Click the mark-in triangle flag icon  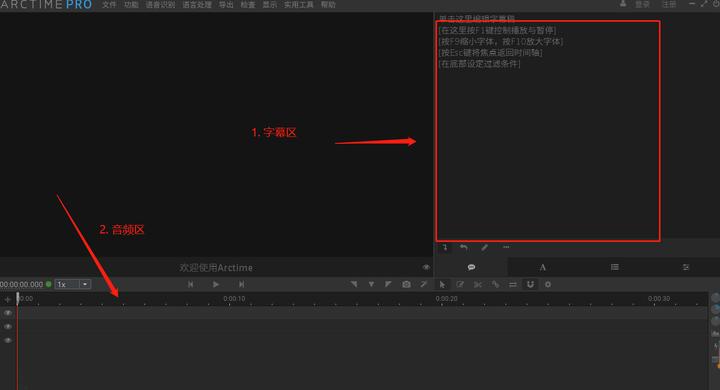(354, 284)
